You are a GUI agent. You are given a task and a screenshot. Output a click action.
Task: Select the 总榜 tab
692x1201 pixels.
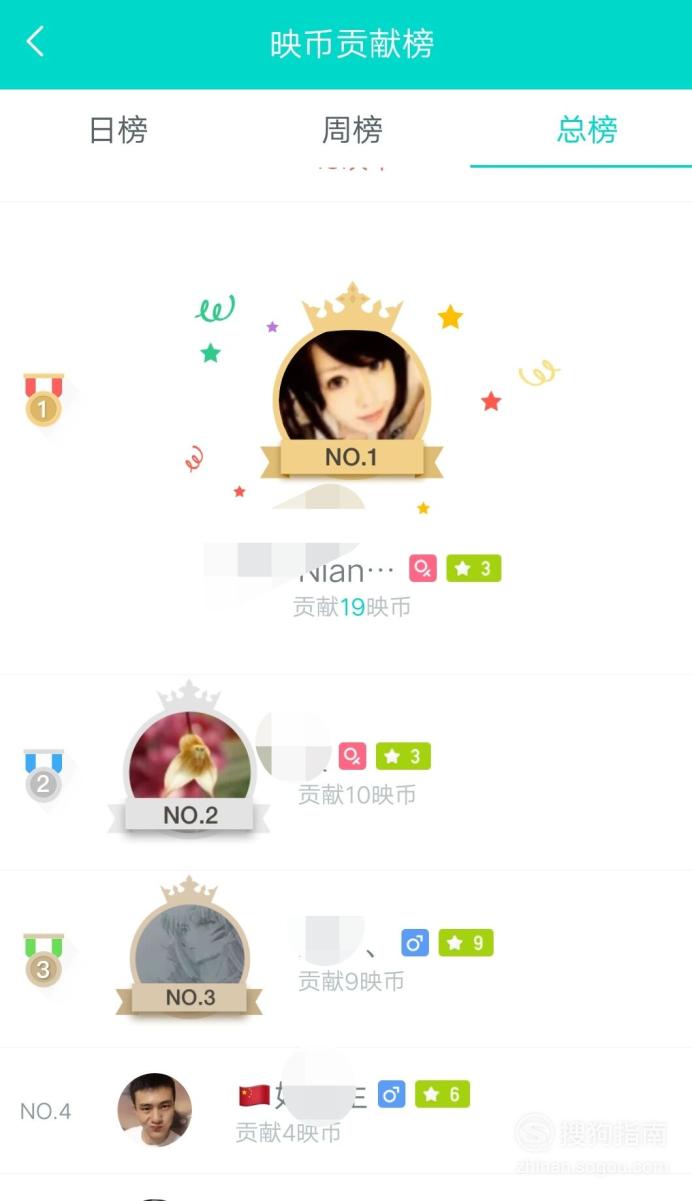(587, 130)
